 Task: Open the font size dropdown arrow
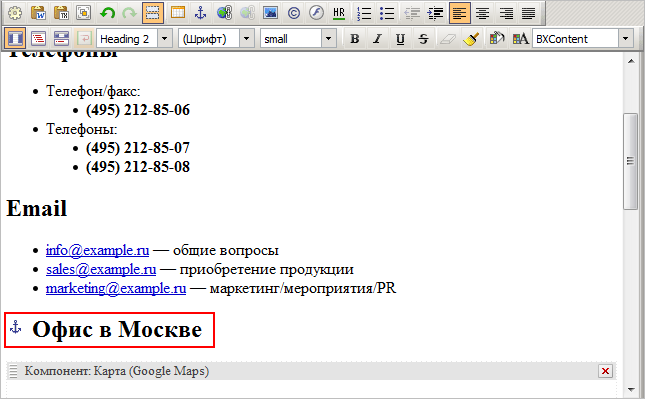pyautogui.click(x=328, y=39)
